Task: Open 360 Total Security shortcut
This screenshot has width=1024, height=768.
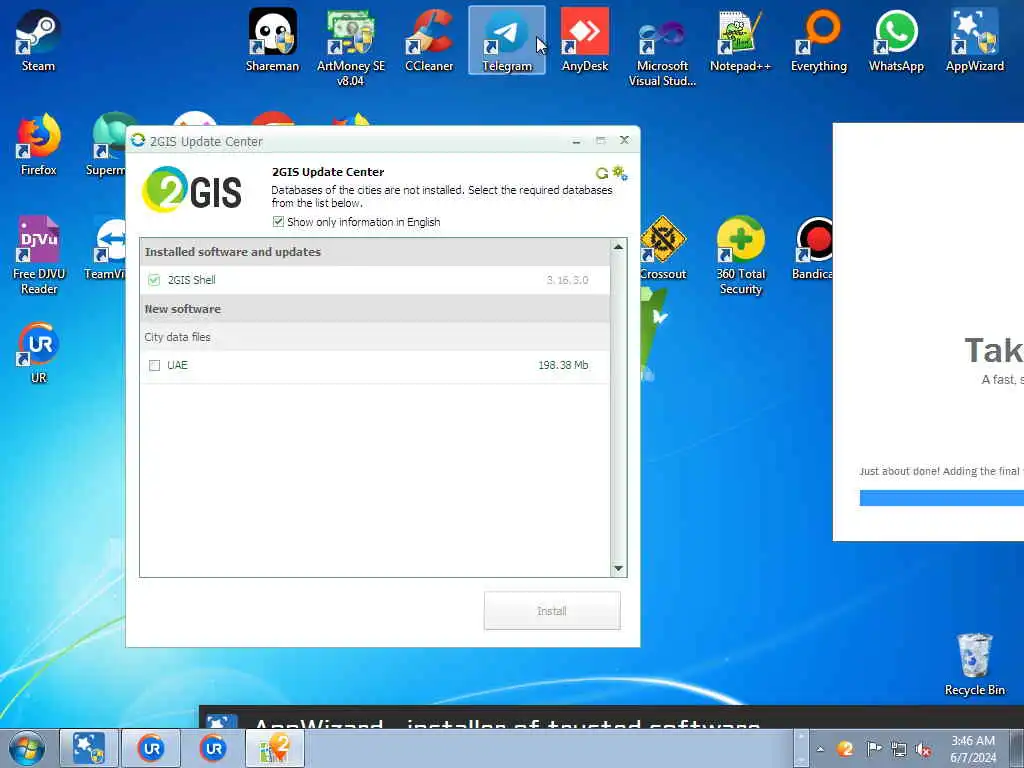Action: pyautogui.click(x=740, y=255)
